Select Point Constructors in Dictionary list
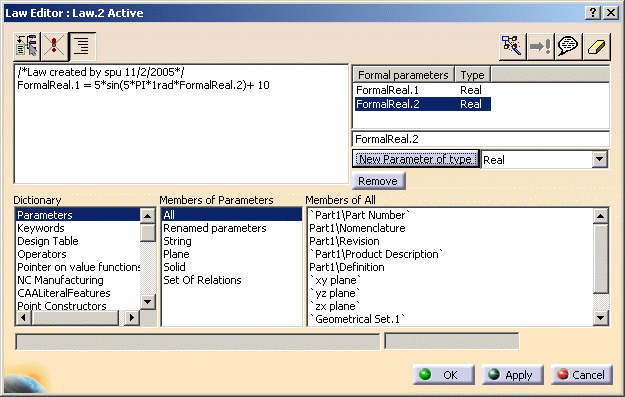625x397 pixels. pos(78,306)
